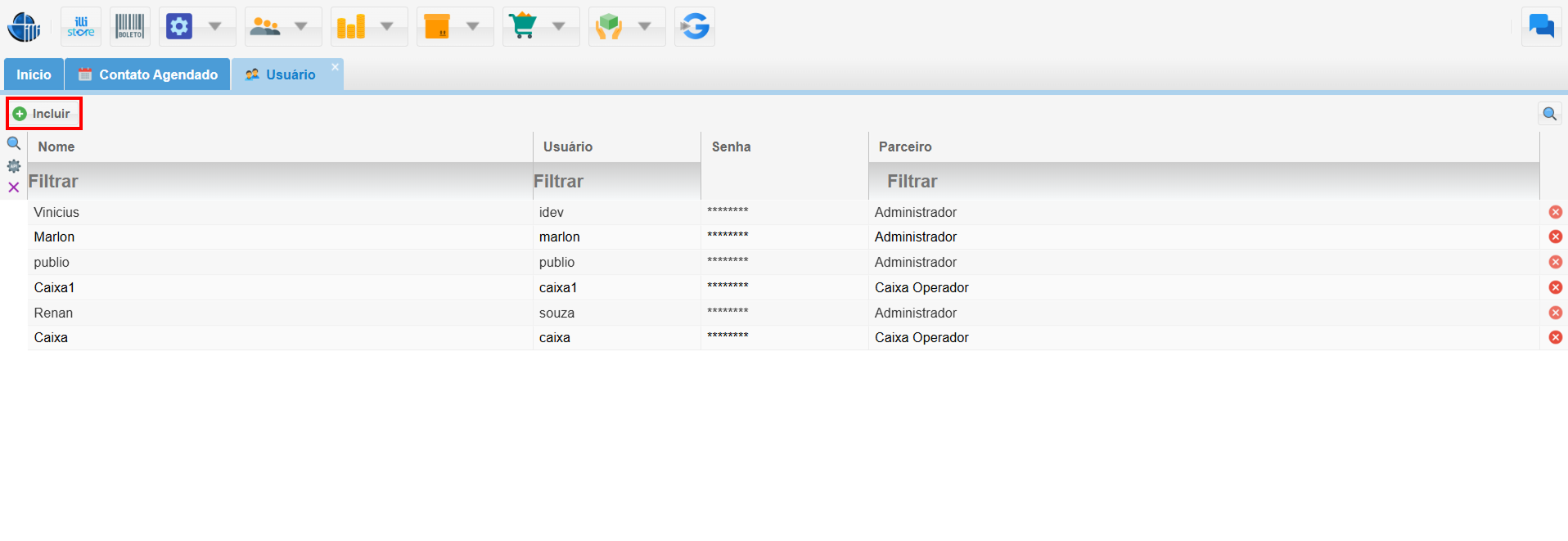Click the Nome filter input field
1568x541 pixels.
278,182
